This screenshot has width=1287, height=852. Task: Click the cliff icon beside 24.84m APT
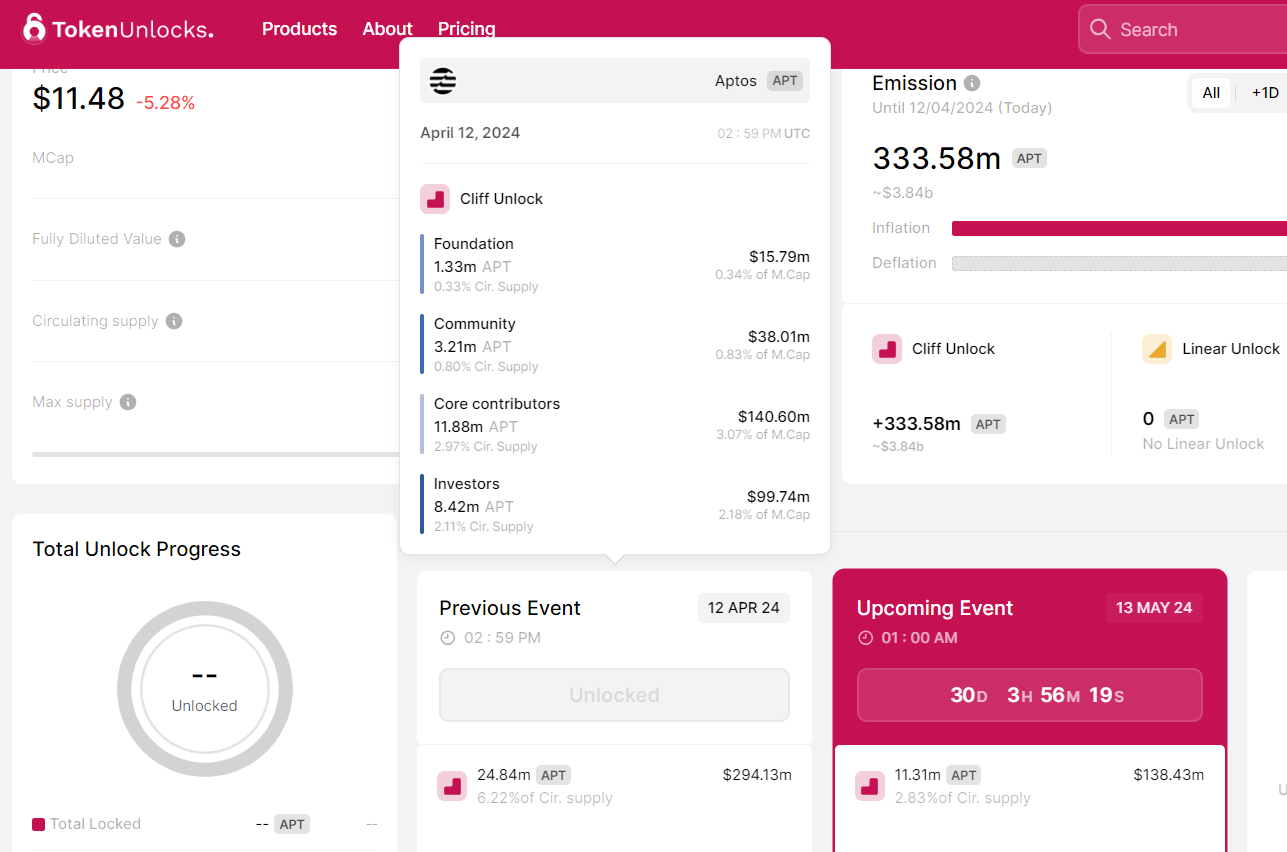pos(452,786)
